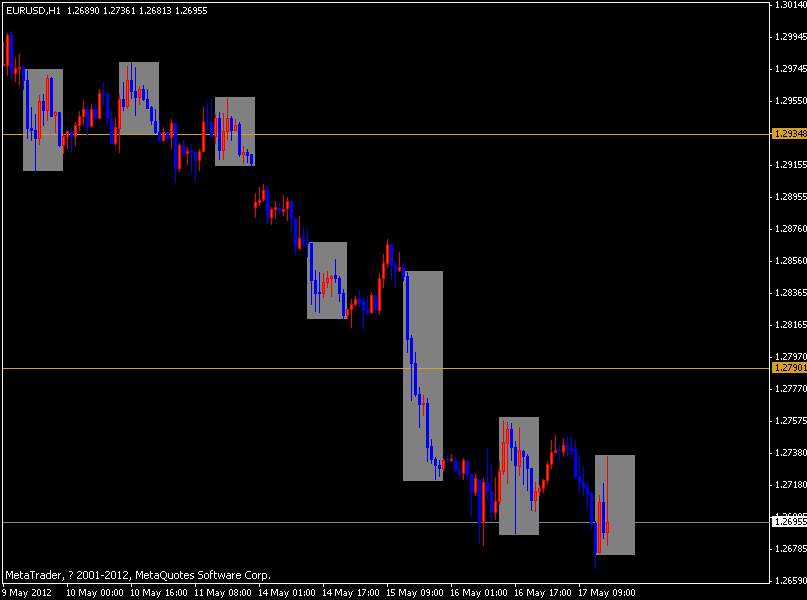Click the 15 May 09:00 time label

415,592
